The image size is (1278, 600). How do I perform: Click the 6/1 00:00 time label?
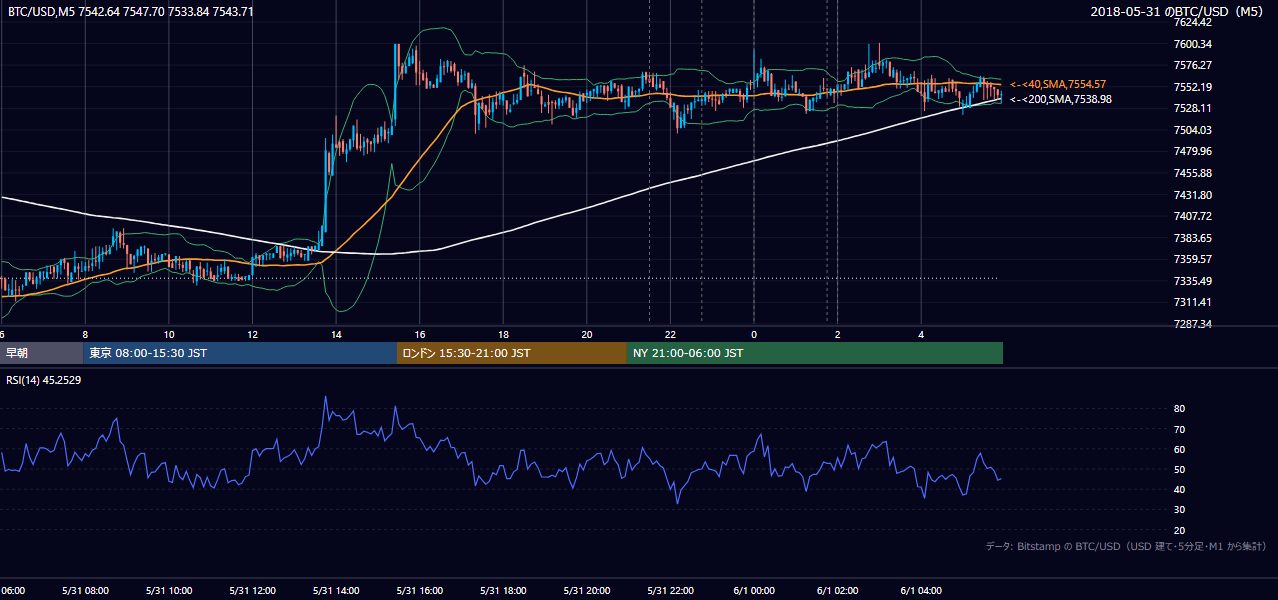pos(754,591)
